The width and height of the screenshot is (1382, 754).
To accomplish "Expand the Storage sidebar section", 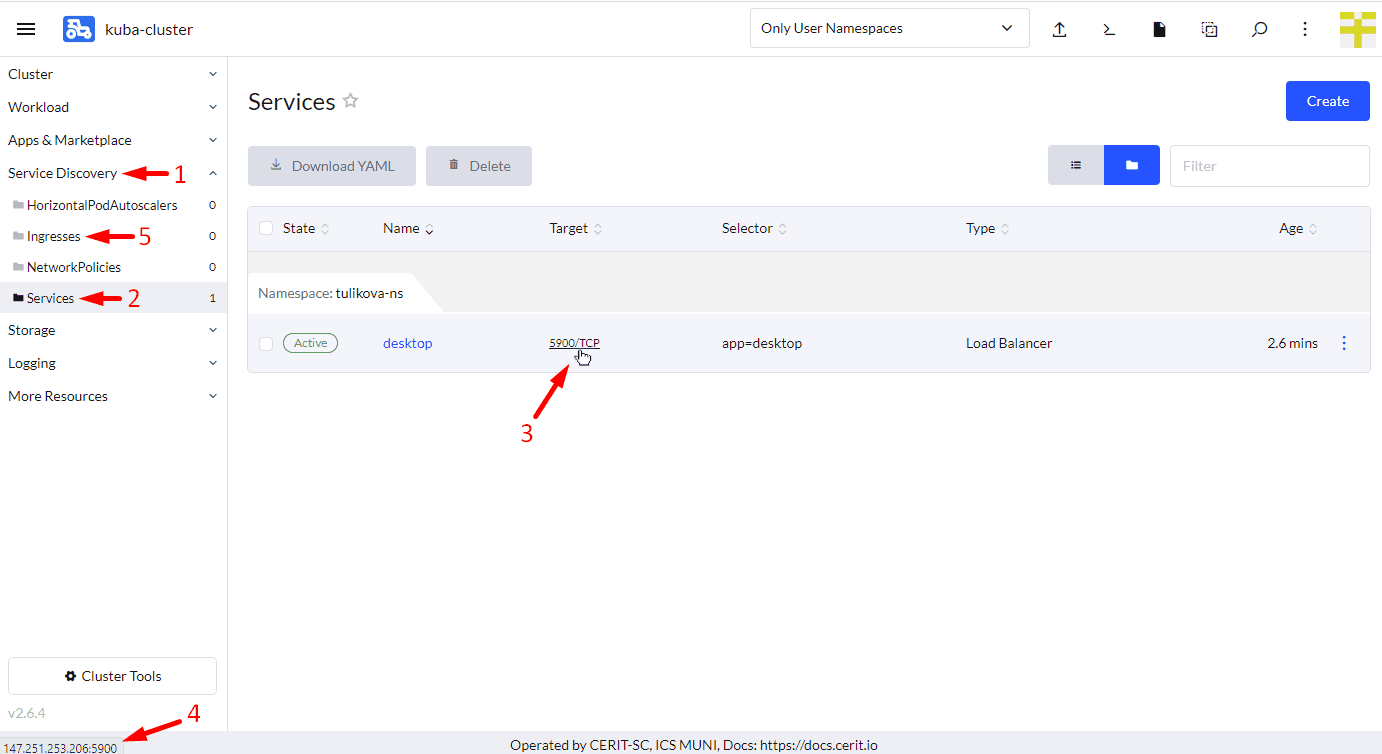I will (x=113, y=330).
